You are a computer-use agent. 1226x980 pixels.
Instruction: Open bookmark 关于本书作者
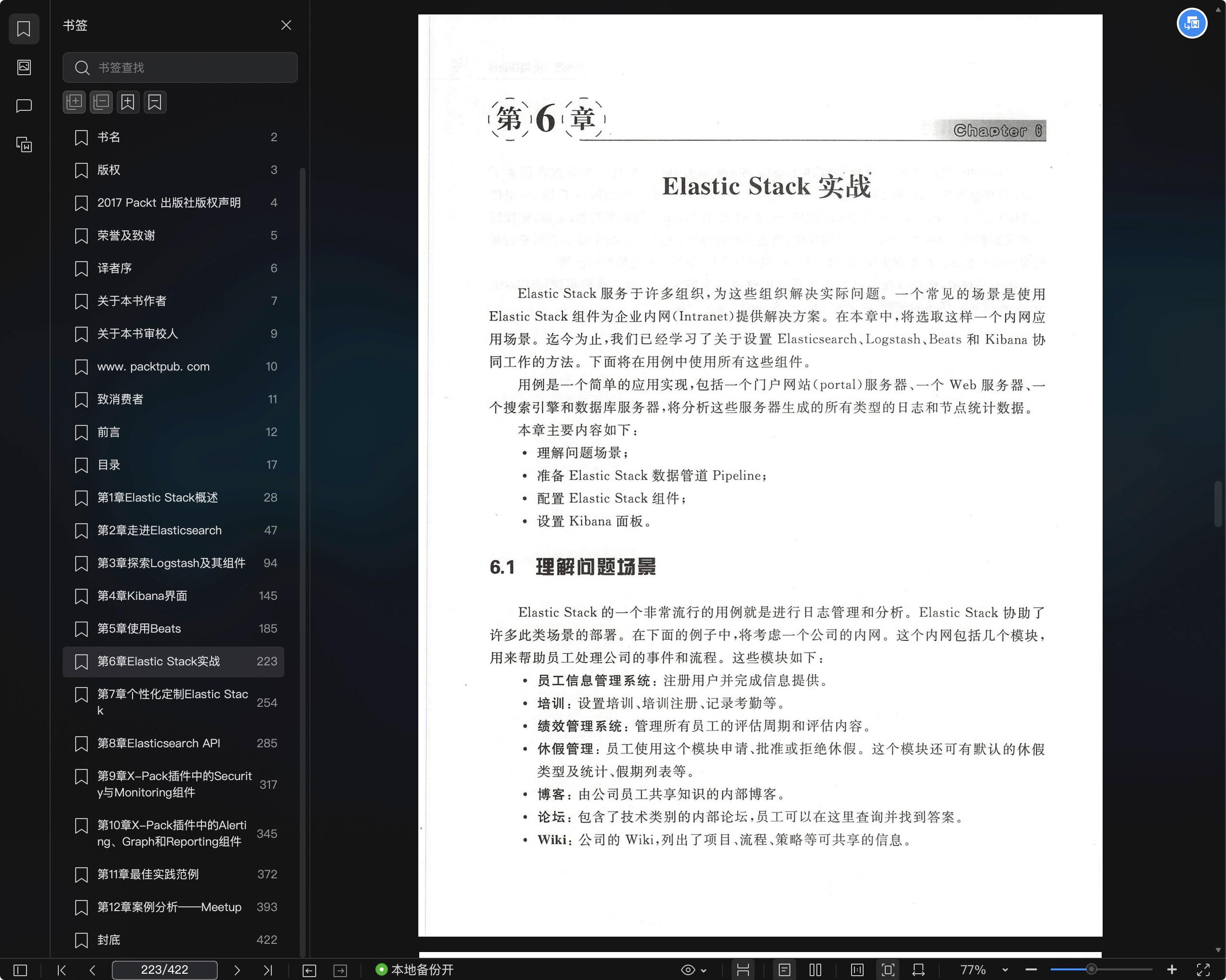click(173, 301)
